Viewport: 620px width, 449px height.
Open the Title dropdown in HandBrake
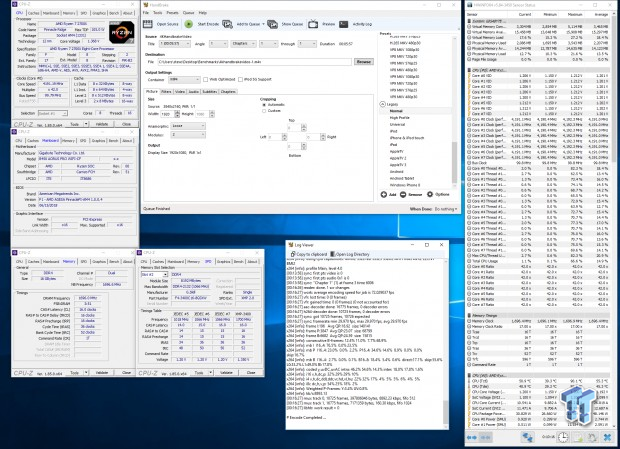[x=175, y=44]
